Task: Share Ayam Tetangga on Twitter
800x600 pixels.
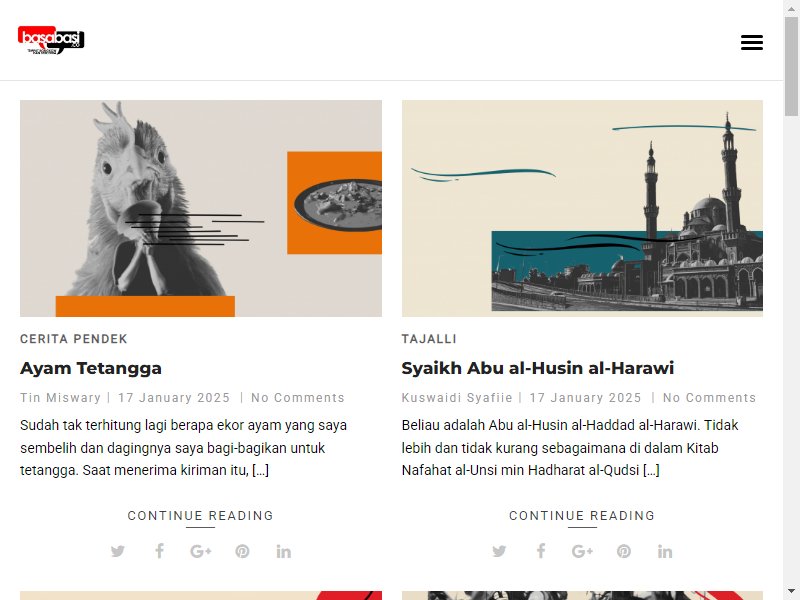Action: point(118,551)
